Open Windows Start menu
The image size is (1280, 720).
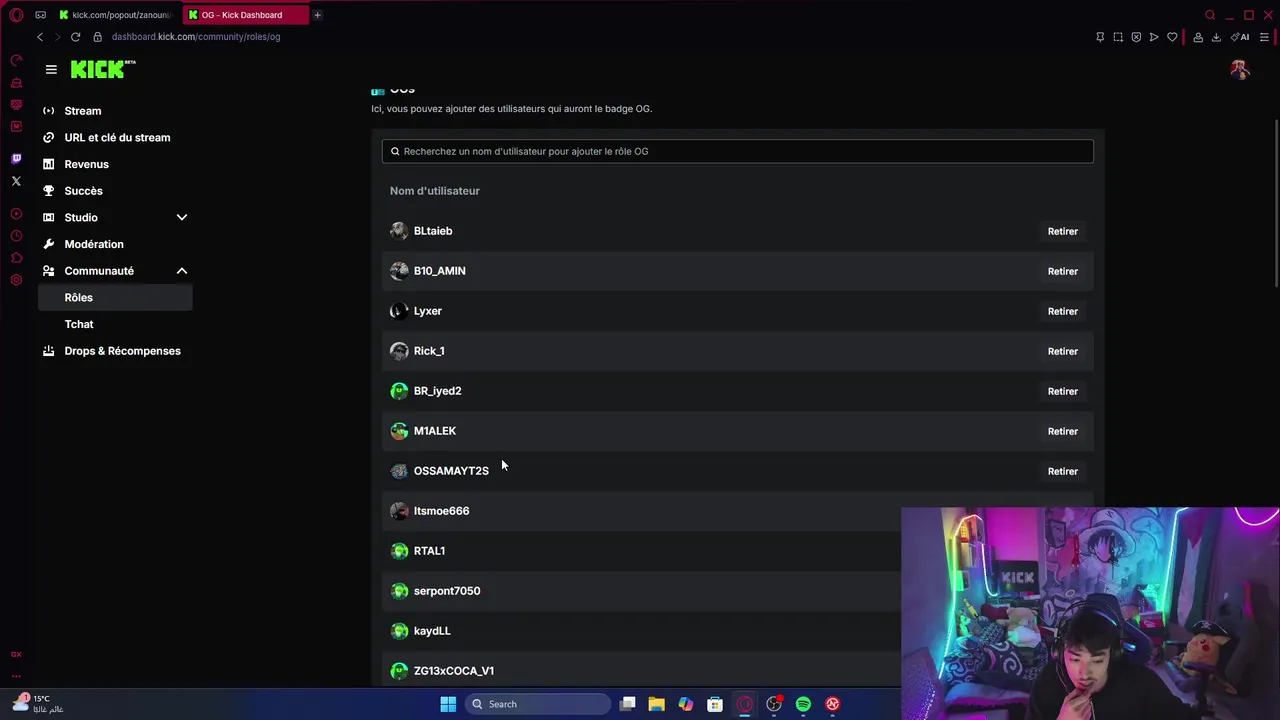tap(448, 704)
